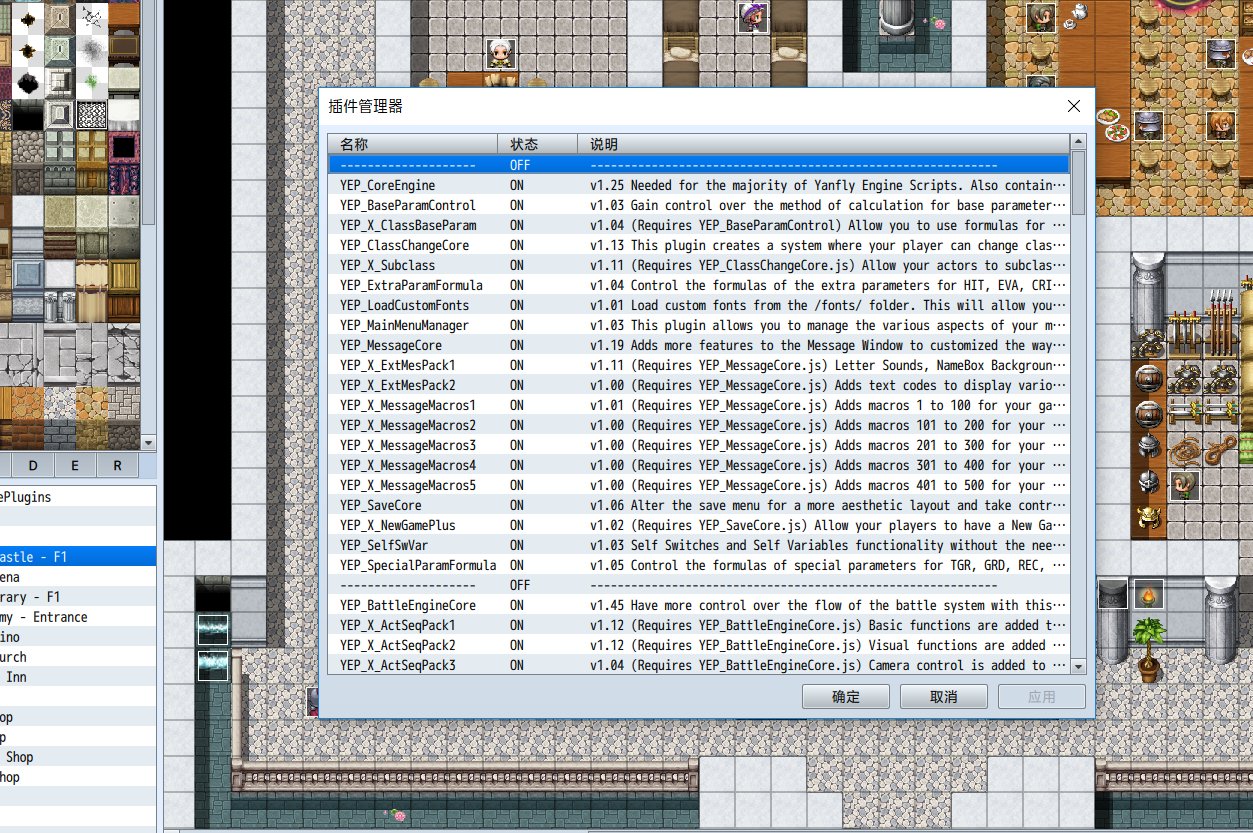Select the YEP_MessageCore plugin row
Screen dimensions: 1253x833
[x=699, y=345]
